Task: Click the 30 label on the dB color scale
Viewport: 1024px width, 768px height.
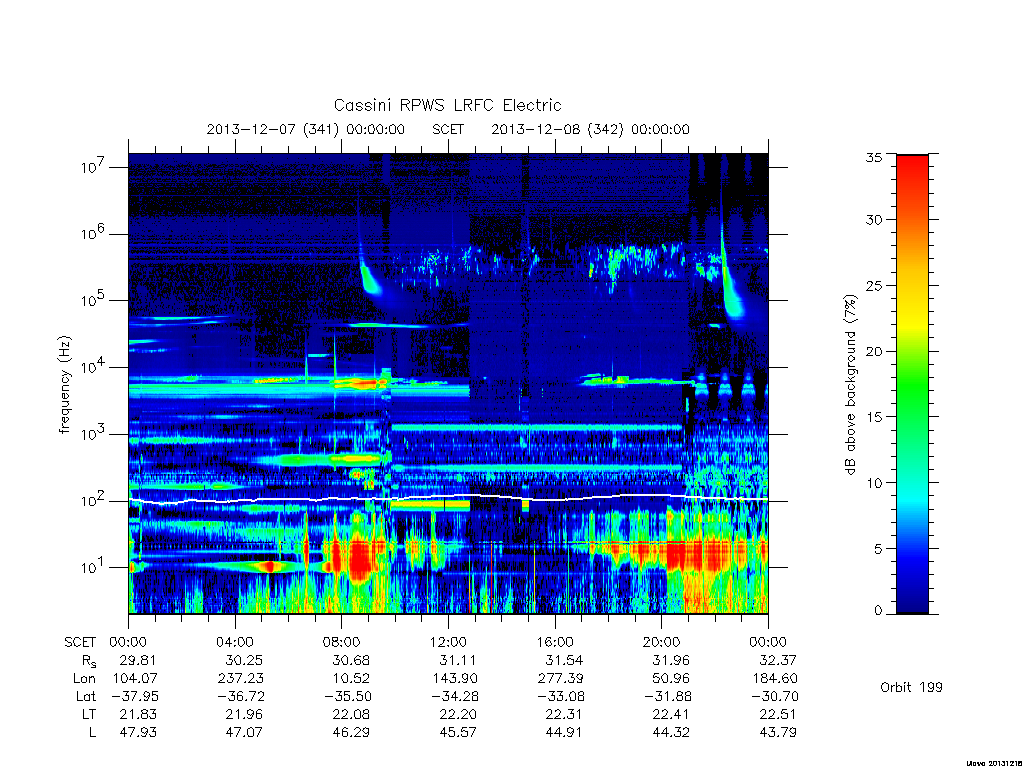Action: (874, 219)
